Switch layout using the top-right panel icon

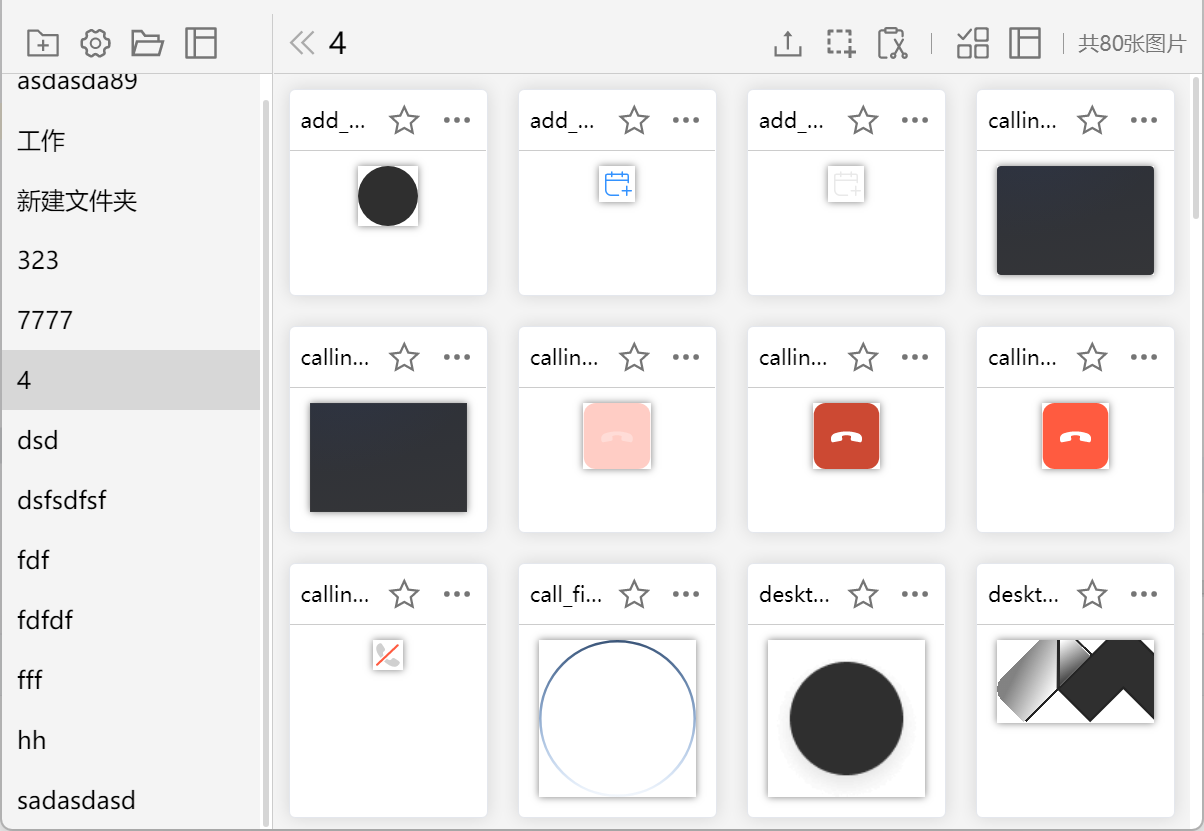click(1025, 43)
